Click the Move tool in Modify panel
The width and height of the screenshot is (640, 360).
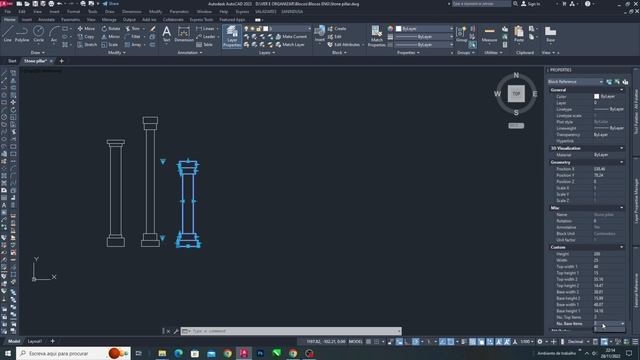point(86,29)
